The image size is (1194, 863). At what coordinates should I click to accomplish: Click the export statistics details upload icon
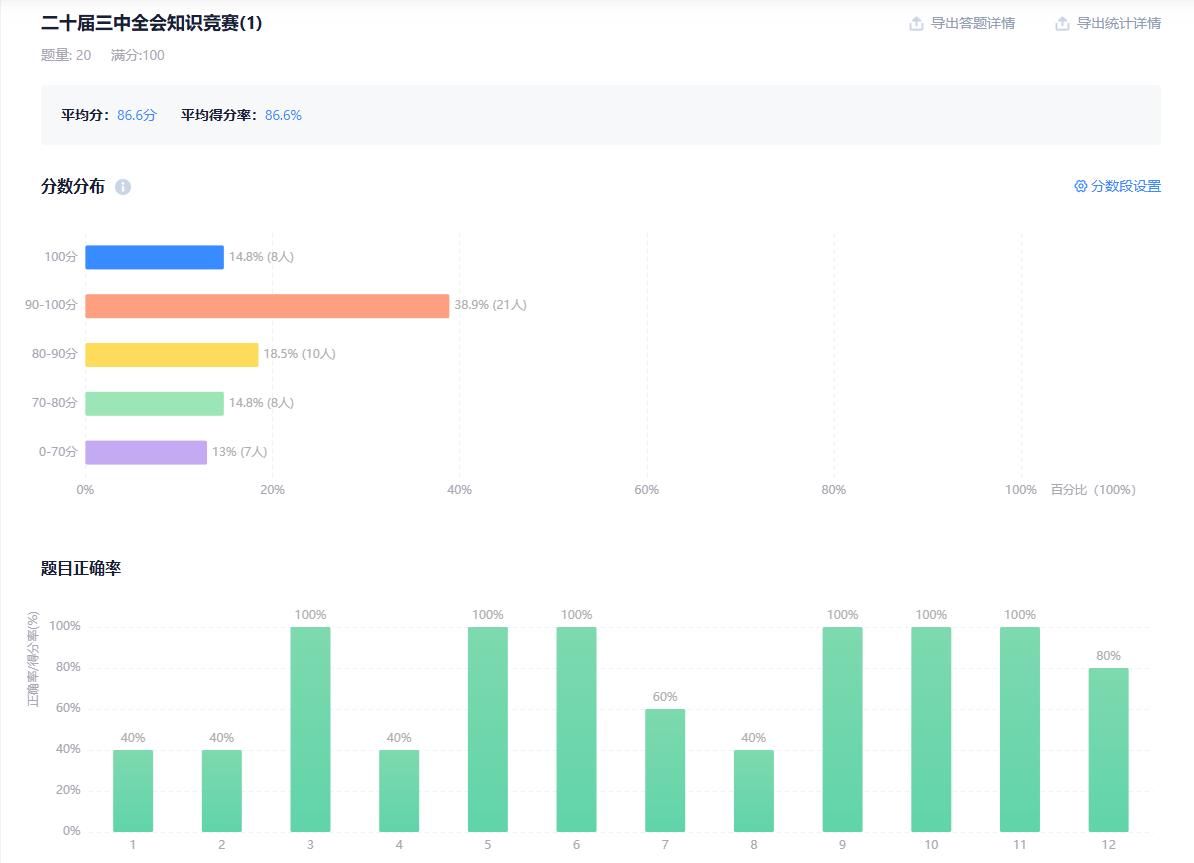coord(1062,24)
